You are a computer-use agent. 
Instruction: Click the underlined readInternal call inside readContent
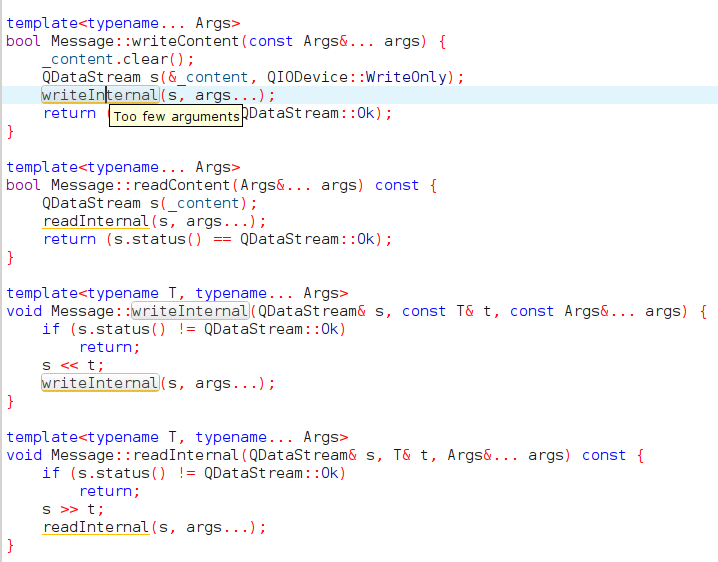95,221
